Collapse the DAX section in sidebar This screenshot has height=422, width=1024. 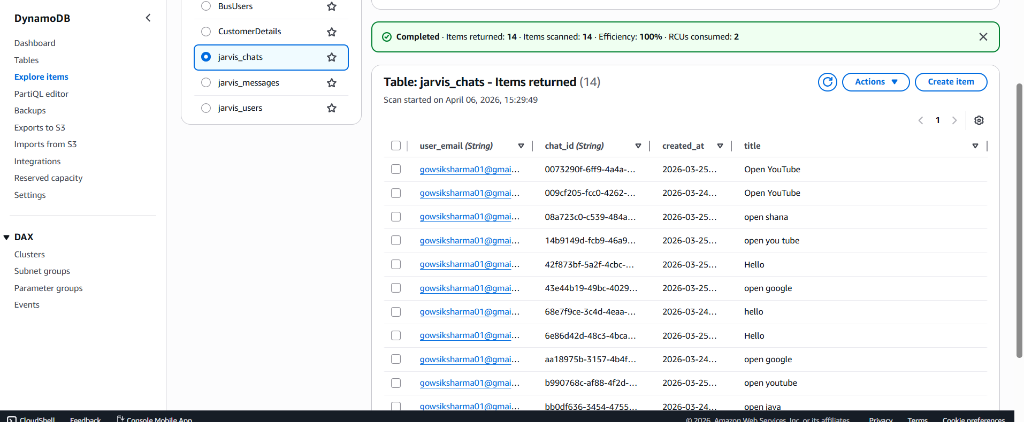7,237
